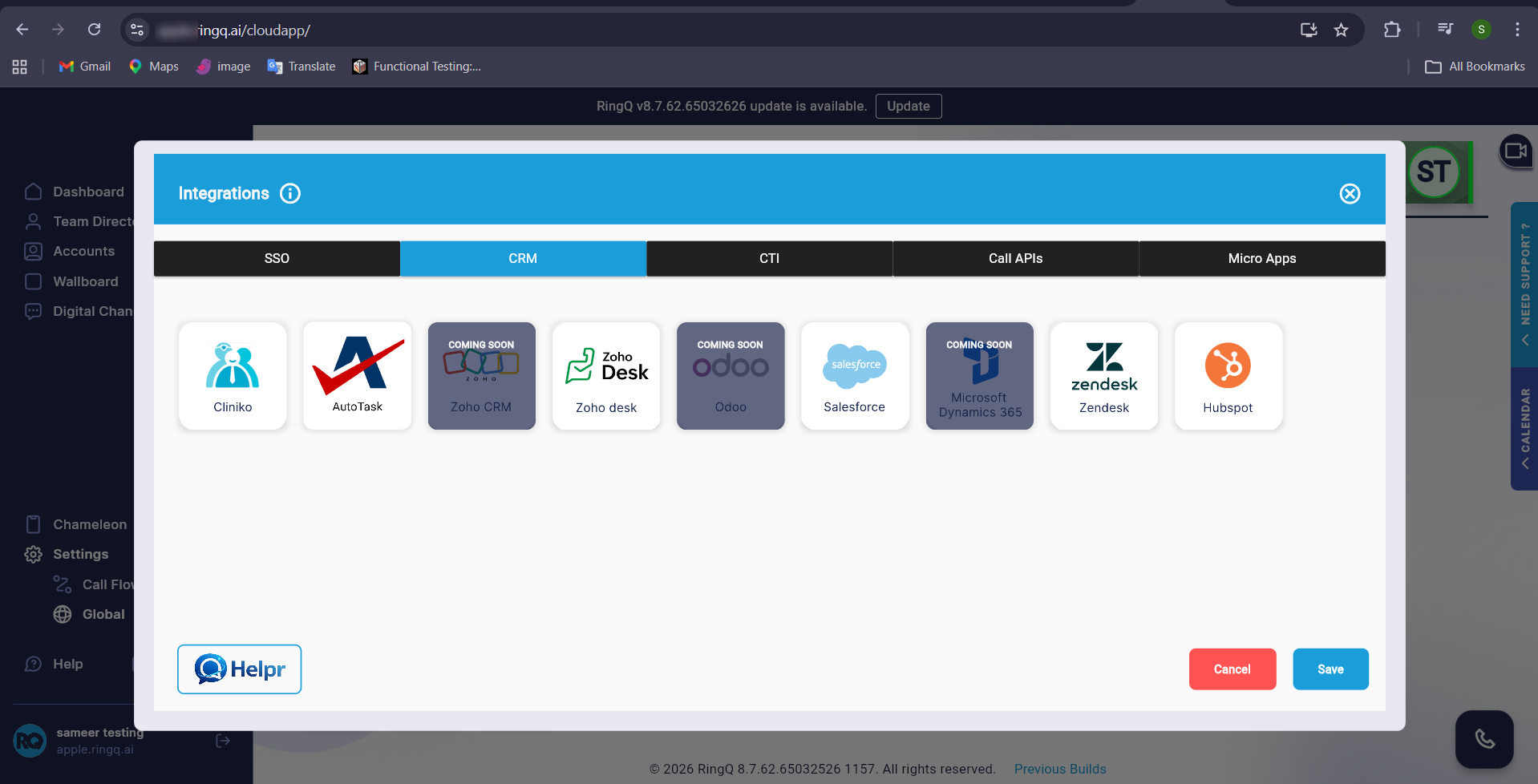Click the Help sidebar icon
The height and width of the screenshot is (784, 1538).
click(x=33, y=664)
